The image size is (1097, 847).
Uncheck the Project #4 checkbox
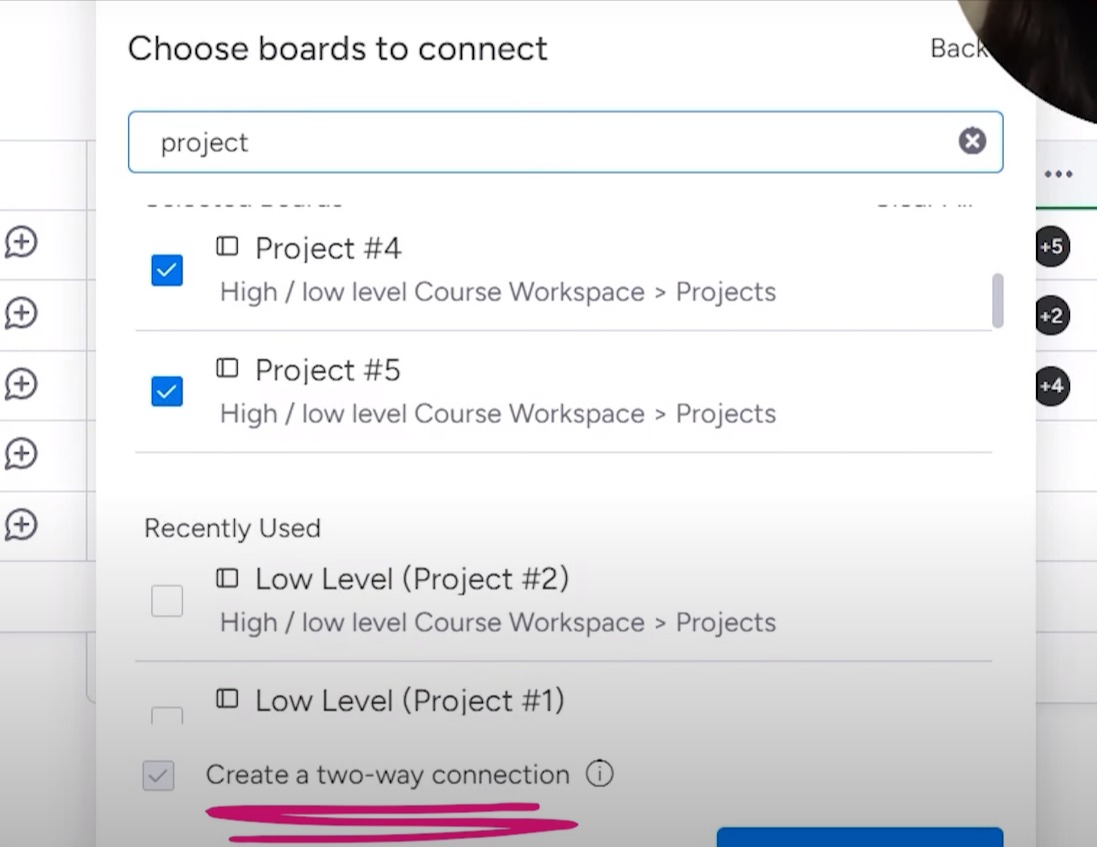click(167, 270)
